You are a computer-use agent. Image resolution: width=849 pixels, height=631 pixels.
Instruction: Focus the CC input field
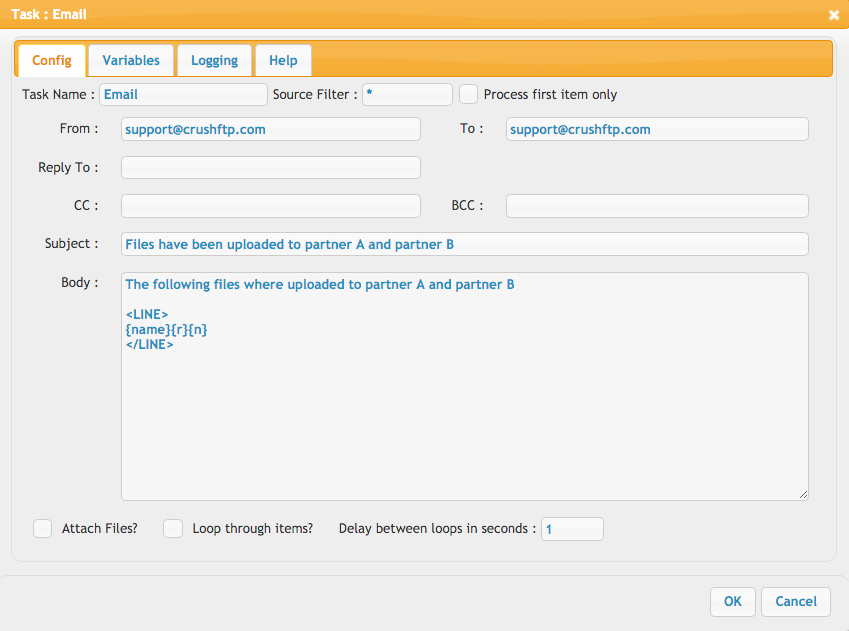(271, 206)
